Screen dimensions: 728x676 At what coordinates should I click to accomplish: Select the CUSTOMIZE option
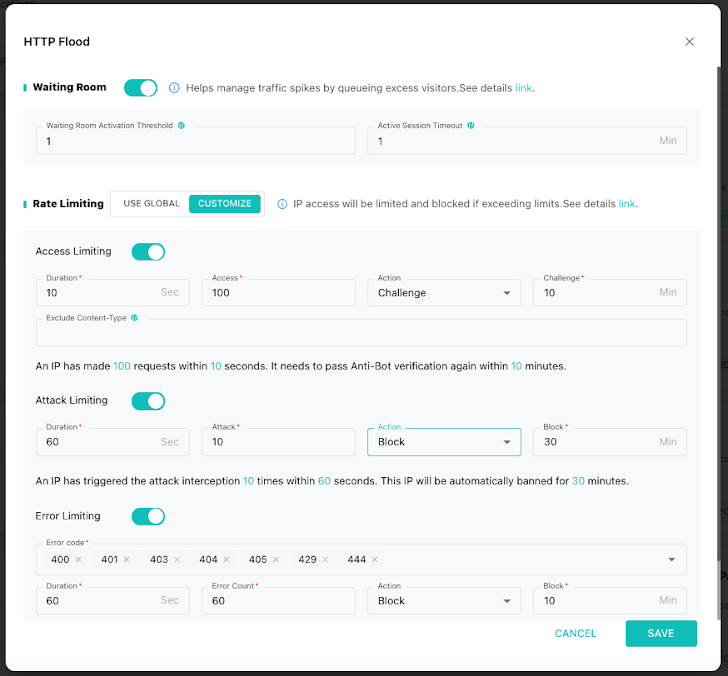click(x=225, y=204)
